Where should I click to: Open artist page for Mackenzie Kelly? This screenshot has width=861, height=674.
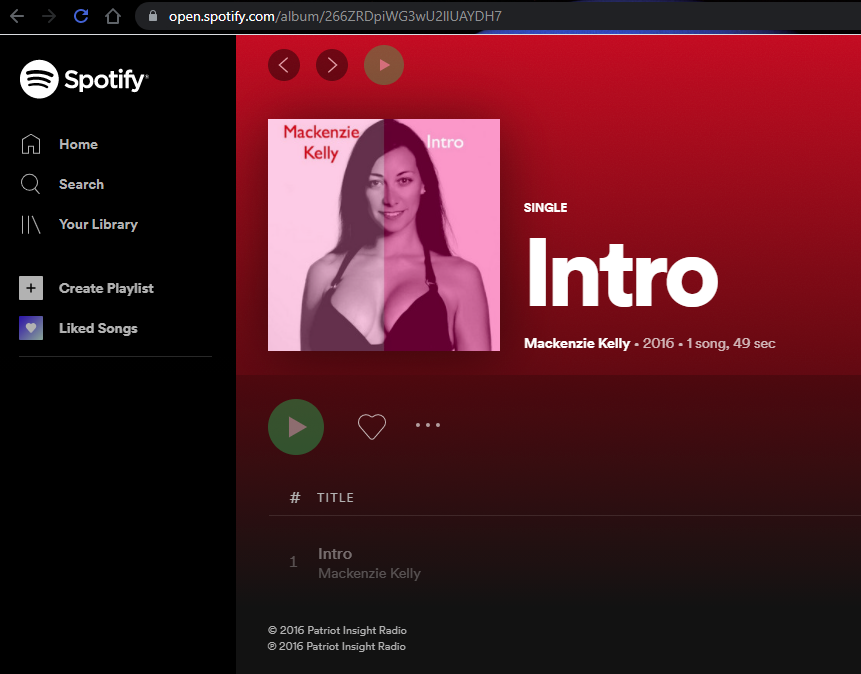(576, 343)
